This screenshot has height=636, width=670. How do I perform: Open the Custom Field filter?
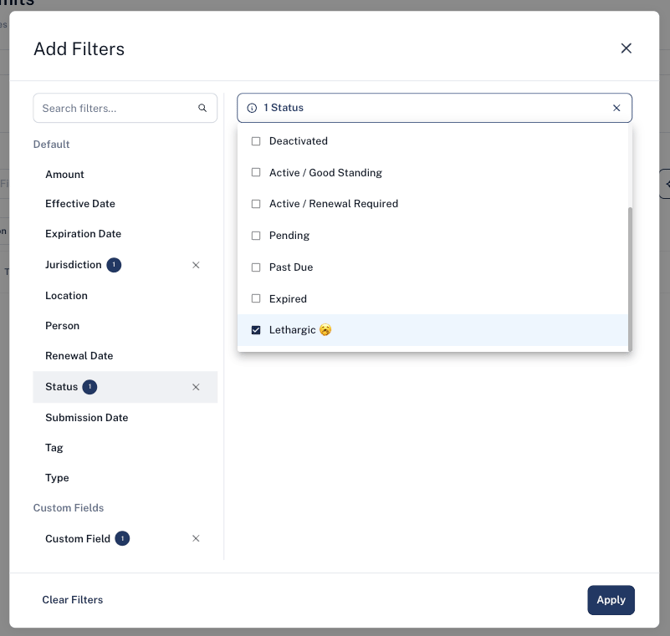[77, 539]
